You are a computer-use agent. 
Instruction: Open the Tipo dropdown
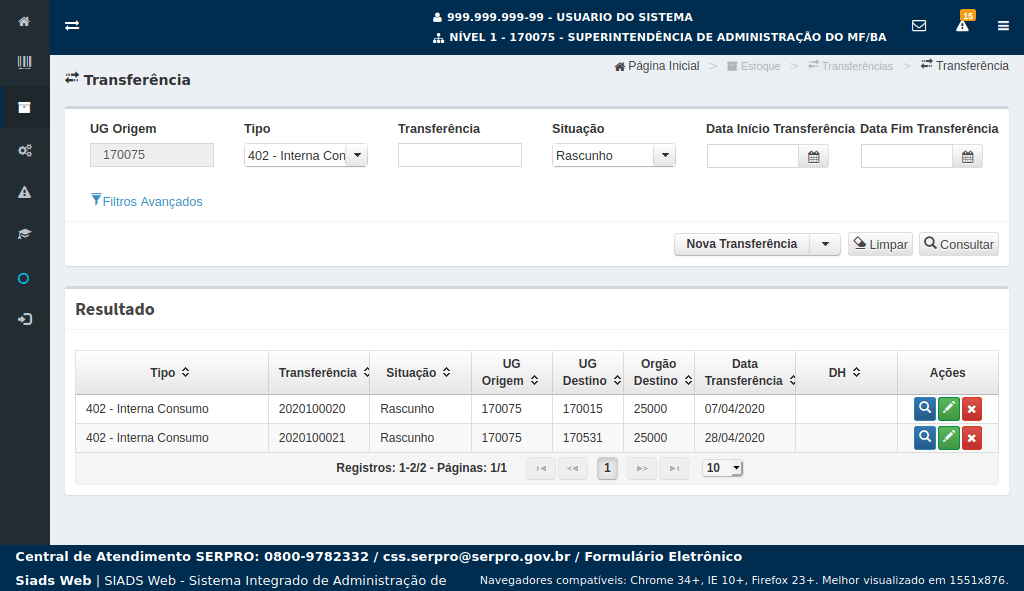point(306,155)
